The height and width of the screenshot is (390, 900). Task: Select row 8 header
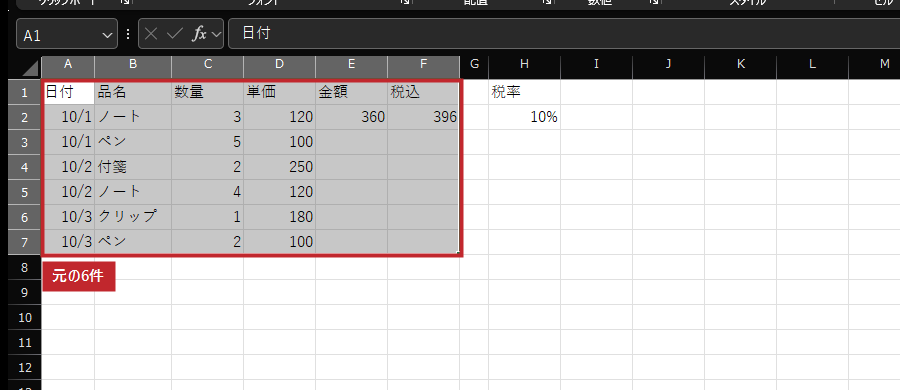tap(25, 267)
